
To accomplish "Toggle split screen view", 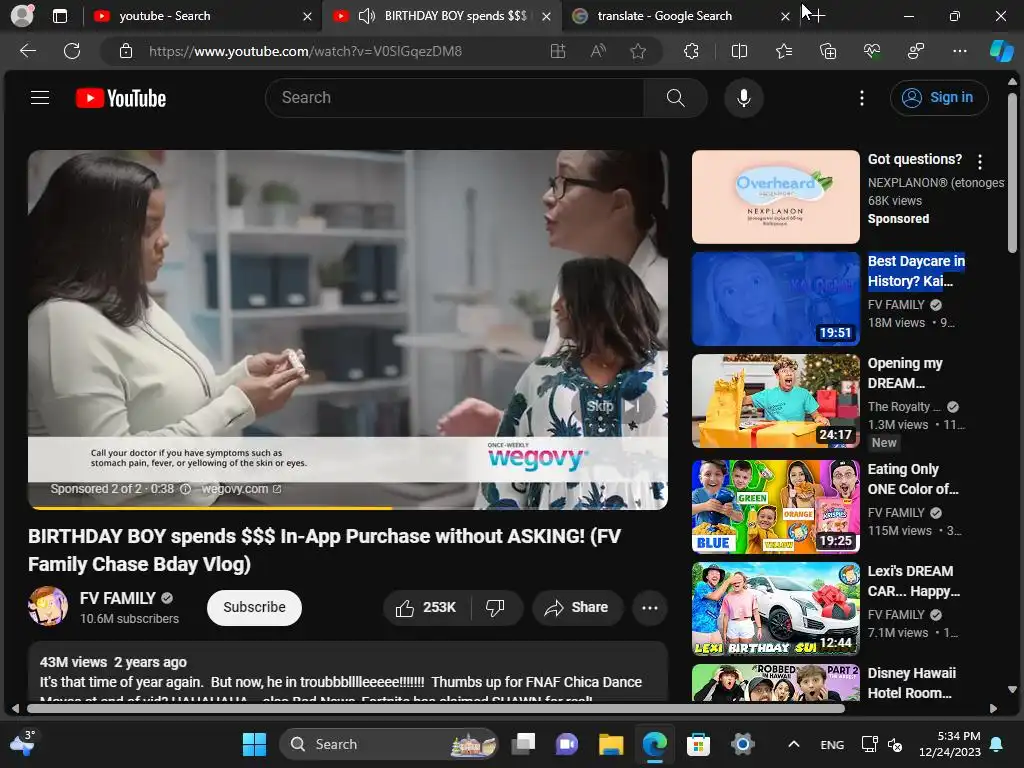I will point(739,51).
